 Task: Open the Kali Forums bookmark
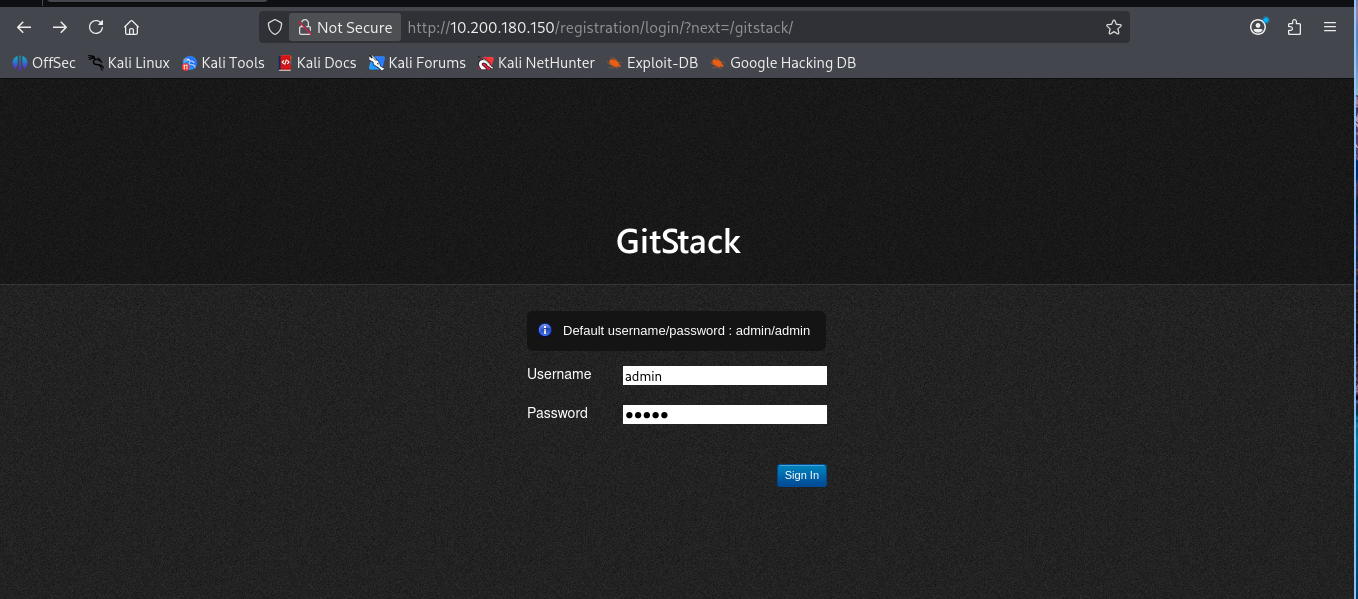pos(417,62)
